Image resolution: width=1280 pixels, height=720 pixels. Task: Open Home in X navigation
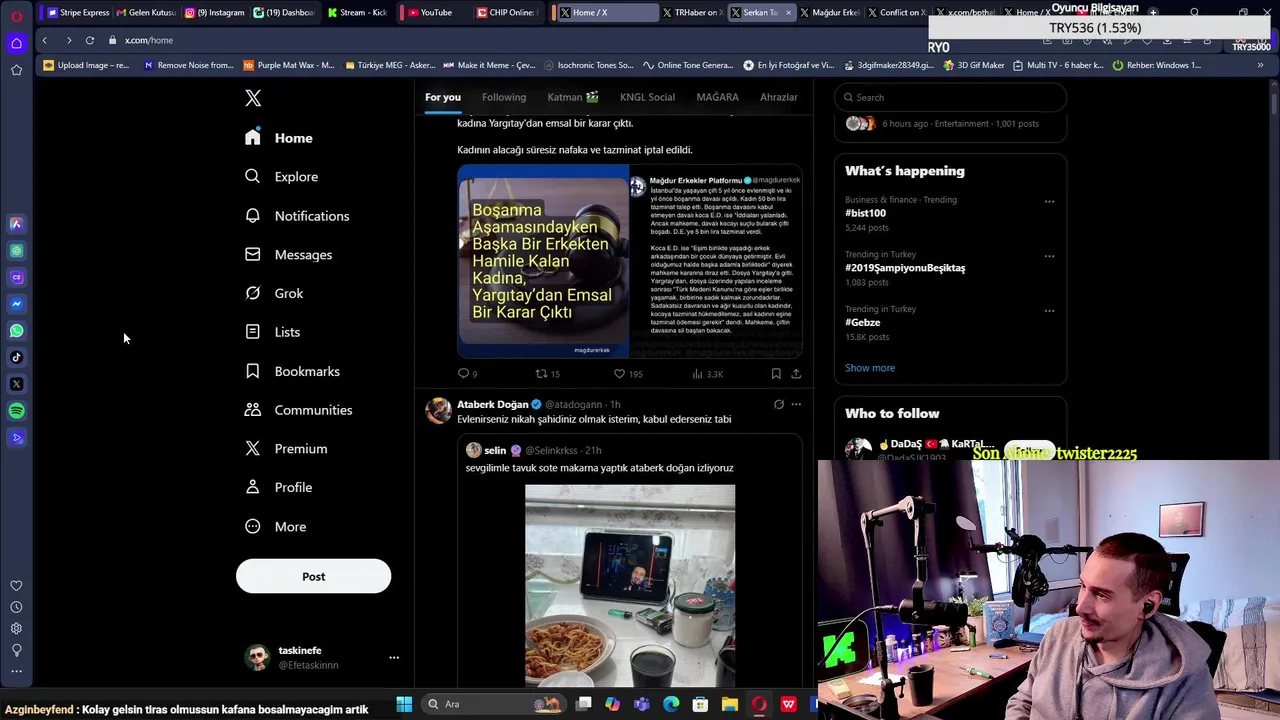pos(279,138)
